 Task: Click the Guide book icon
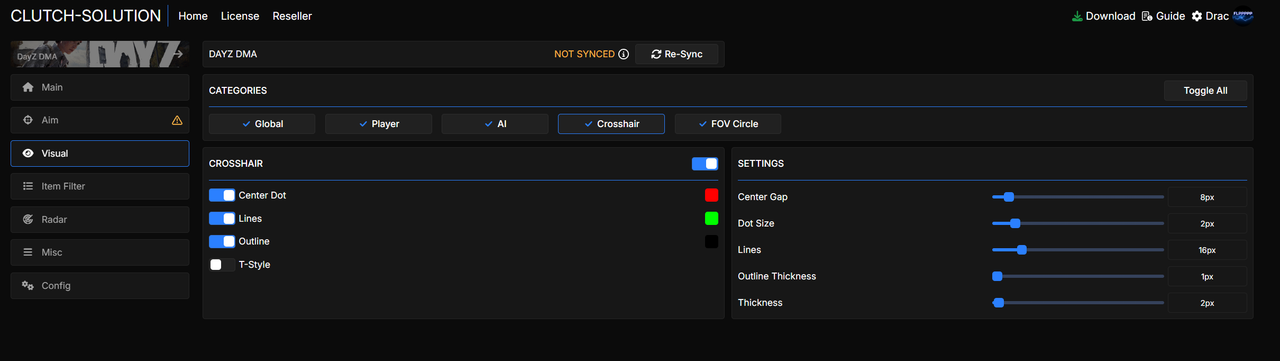coord(1147,16)
